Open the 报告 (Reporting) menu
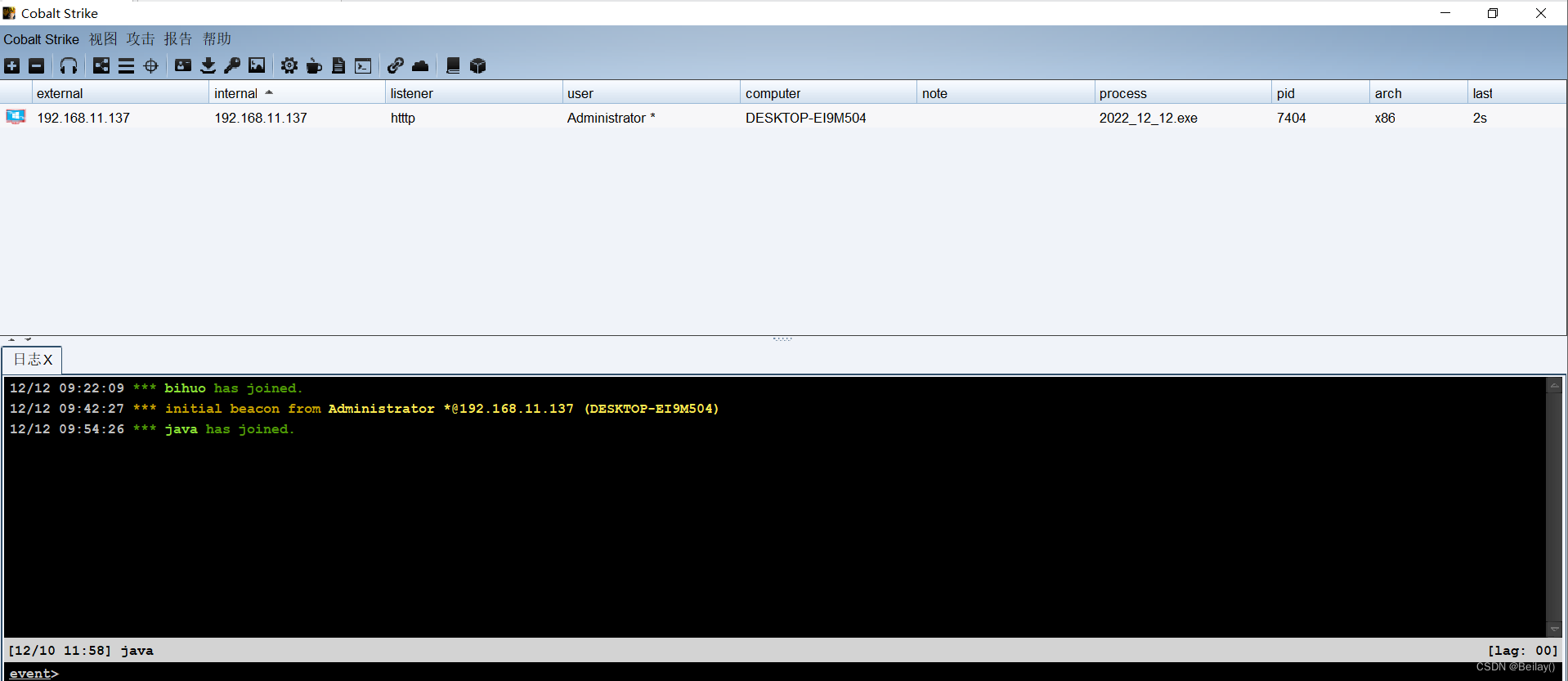The width and height of the screenshot is (1568, 681). point(178,39)
